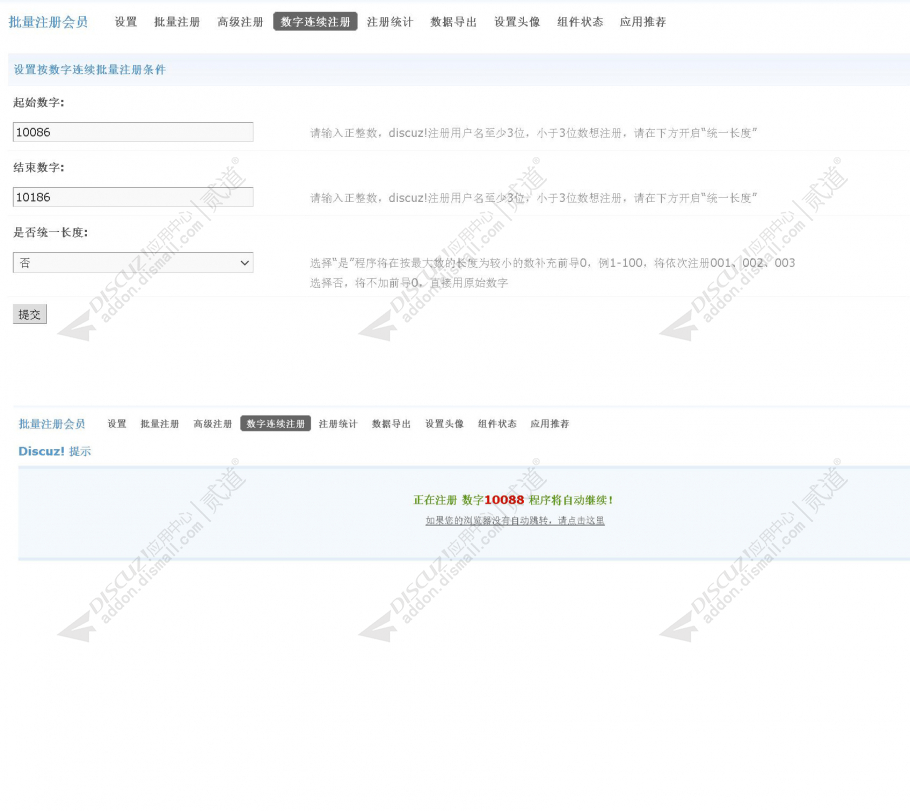910x811 pixels.
Task: Open 高级注册 tab in lower panel
Action: click(x=212, y=424)
